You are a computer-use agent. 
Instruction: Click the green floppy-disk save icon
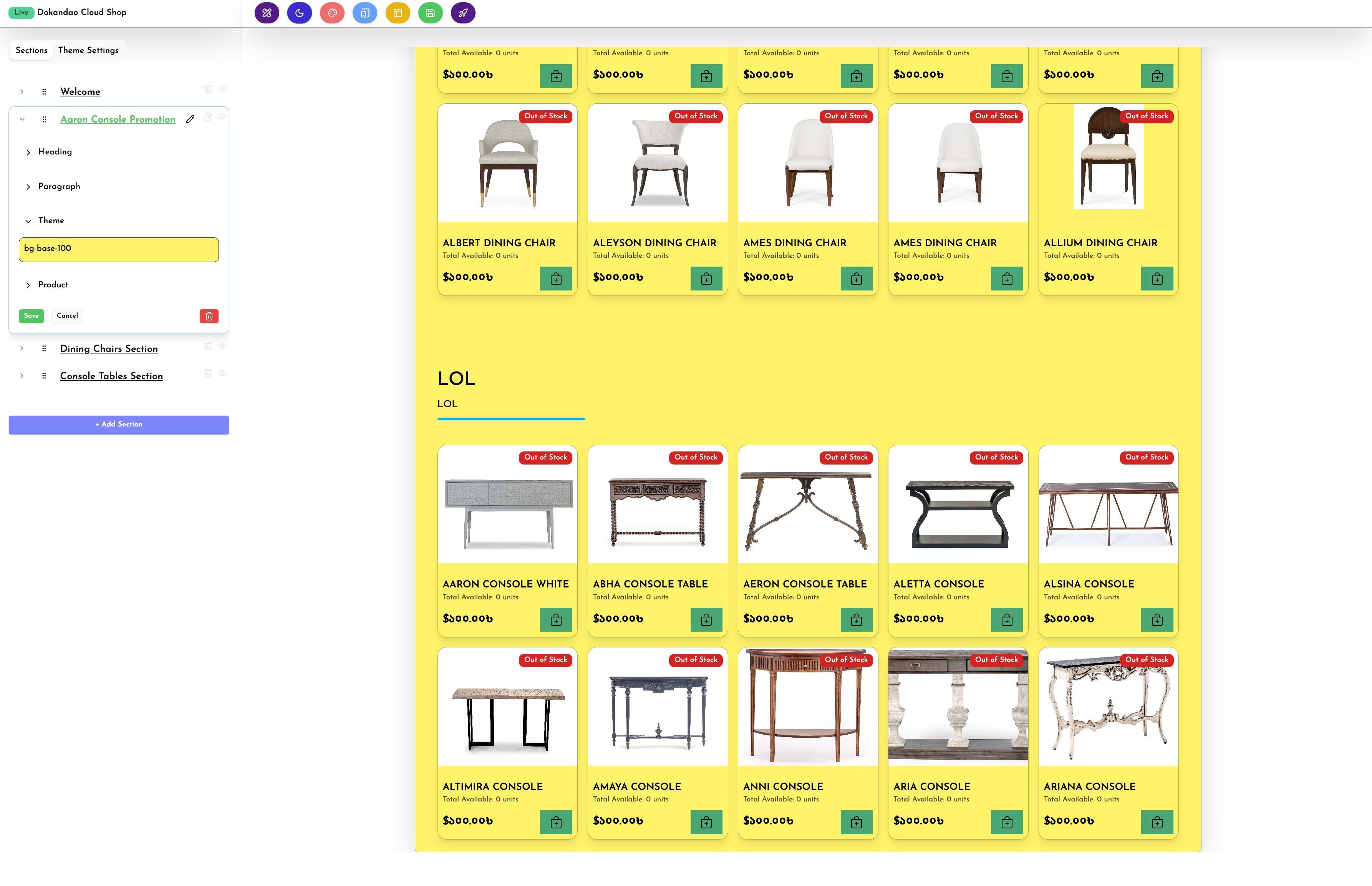tap(430, 13)
